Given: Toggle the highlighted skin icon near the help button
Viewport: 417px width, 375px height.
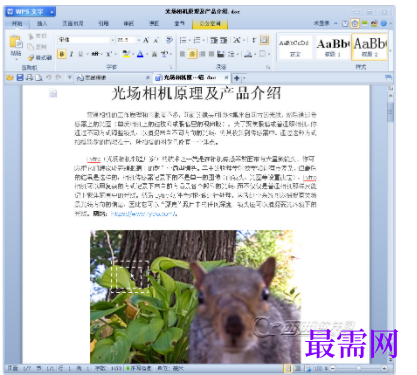Looking at the screenshot, I should (355, 23).
